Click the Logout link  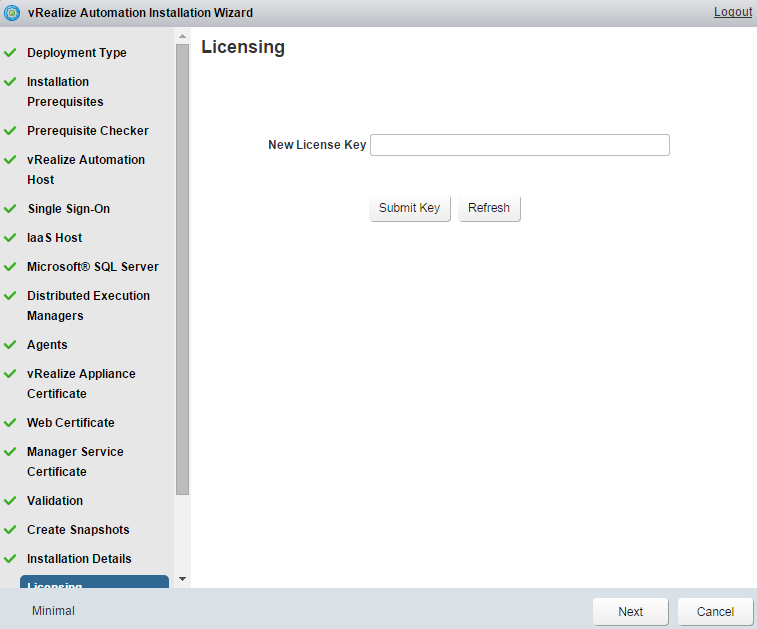pyautogui.click(x=732, y=12)
